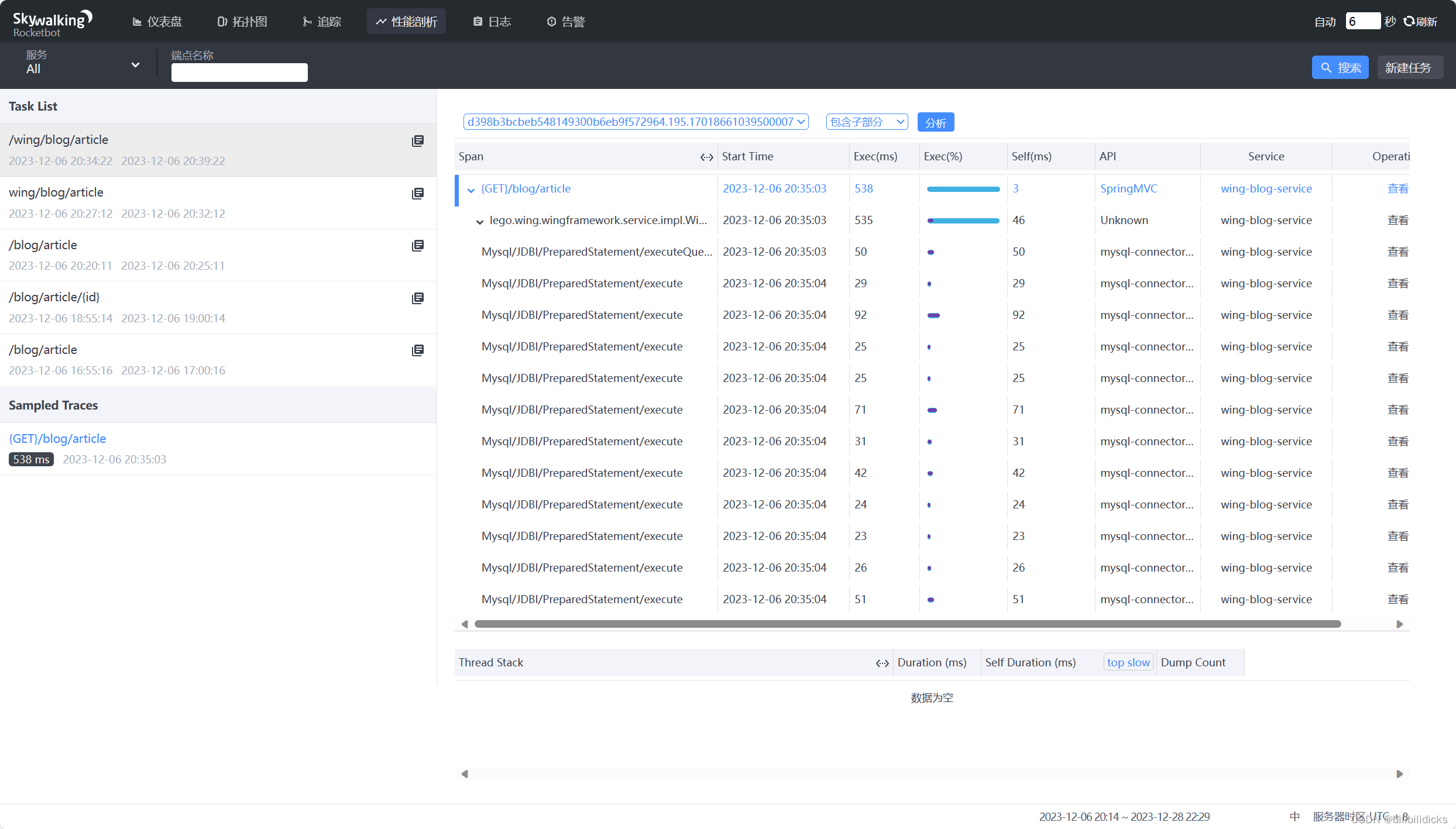Open task detail icon for wing/blog/article task

tap(417, 194)
